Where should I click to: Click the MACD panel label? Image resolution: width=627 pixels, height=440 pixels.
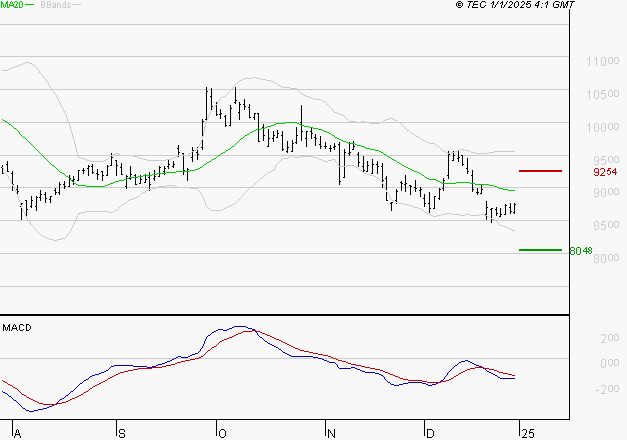pos(17,328)
